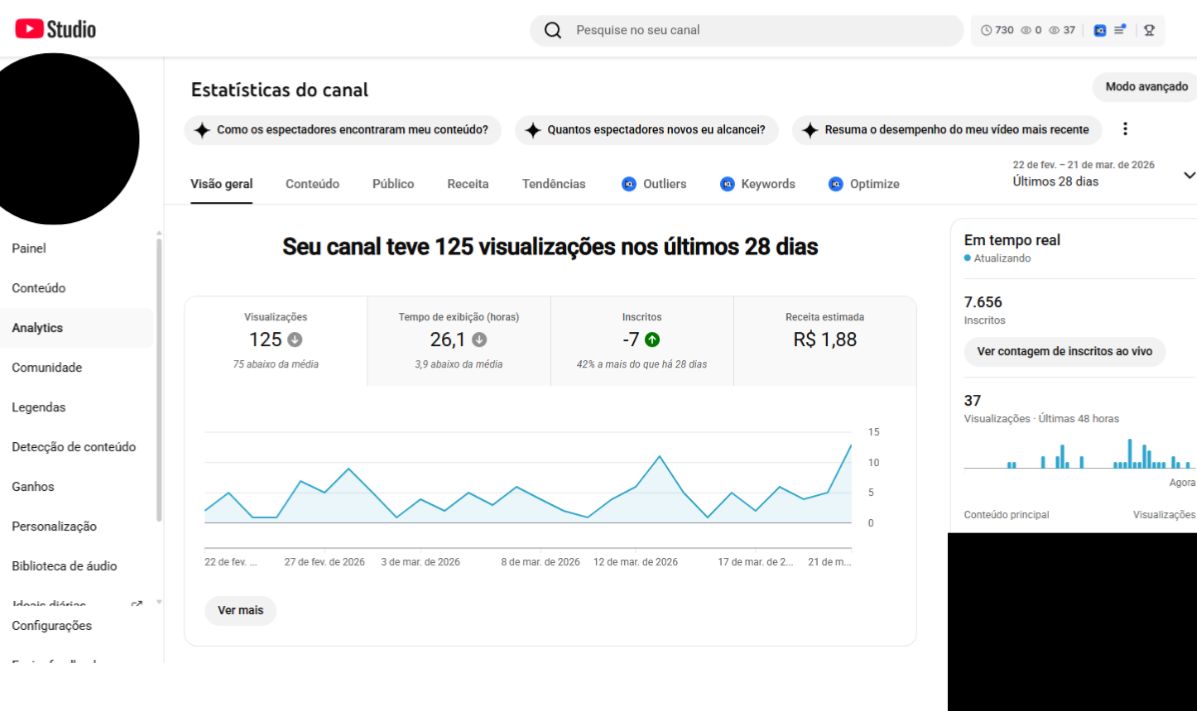Click the 'Em tempo real' card title
This screenshot has width=1197, height=711.
click(1011, 240)
